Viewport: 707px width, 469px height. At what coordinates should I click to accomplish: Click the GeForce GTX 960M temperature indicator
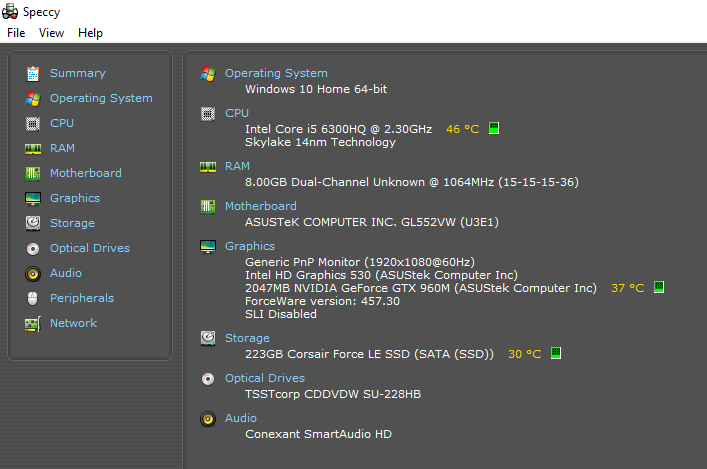click(x=659, y=287)
